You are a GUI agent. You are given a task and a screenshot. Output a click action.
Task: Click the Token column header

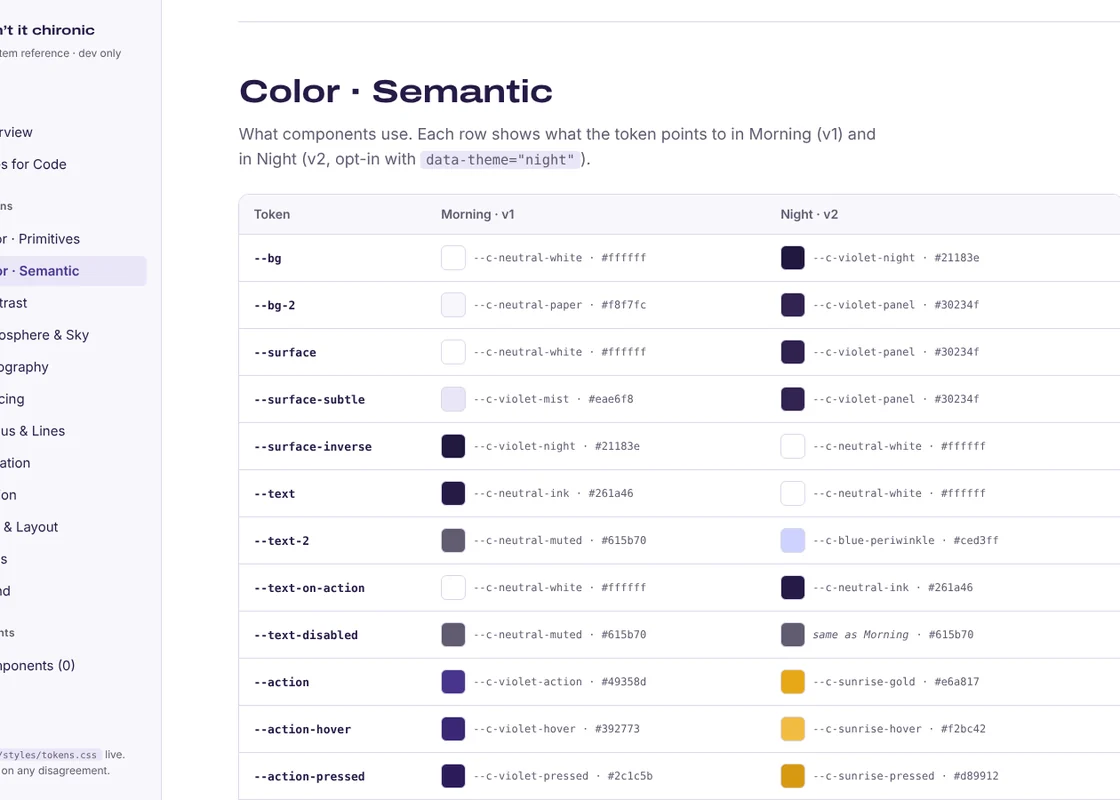[x=272, y=214]
